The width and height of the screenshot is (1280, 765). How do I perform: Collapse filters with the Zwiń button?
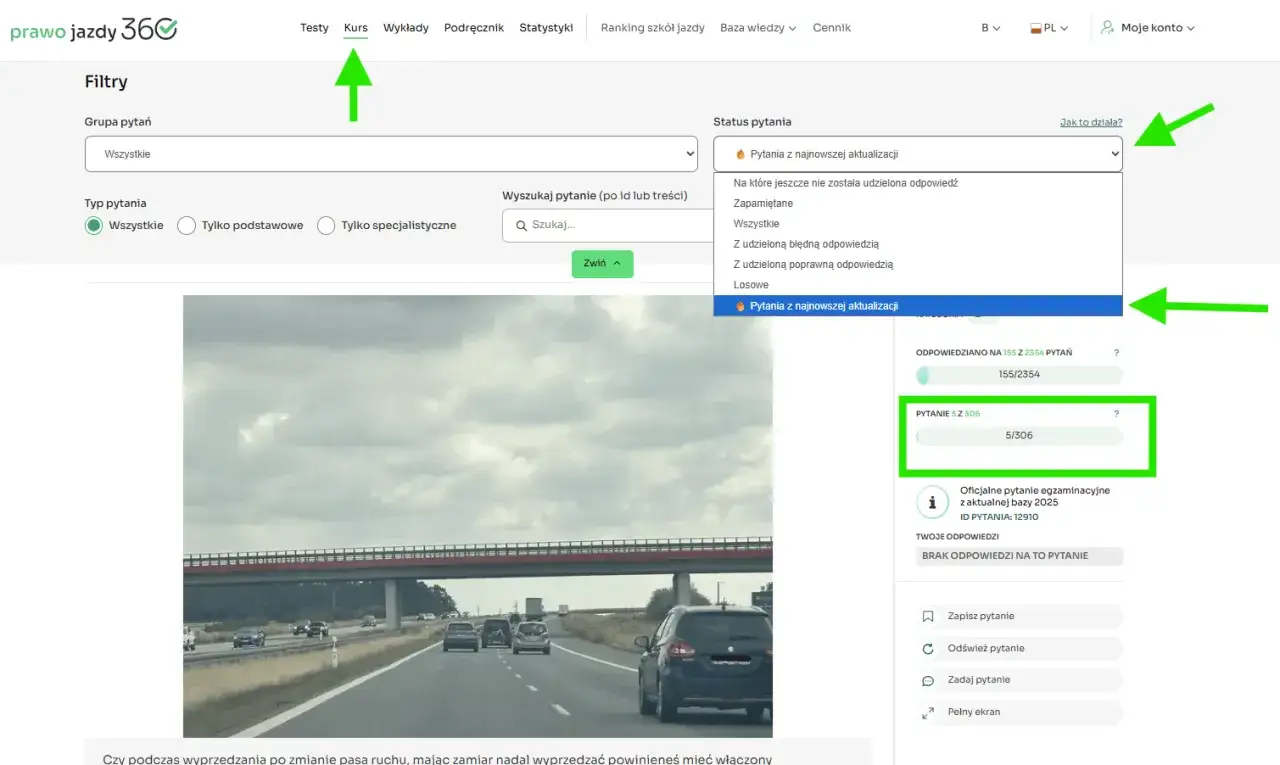click(601, 263)
